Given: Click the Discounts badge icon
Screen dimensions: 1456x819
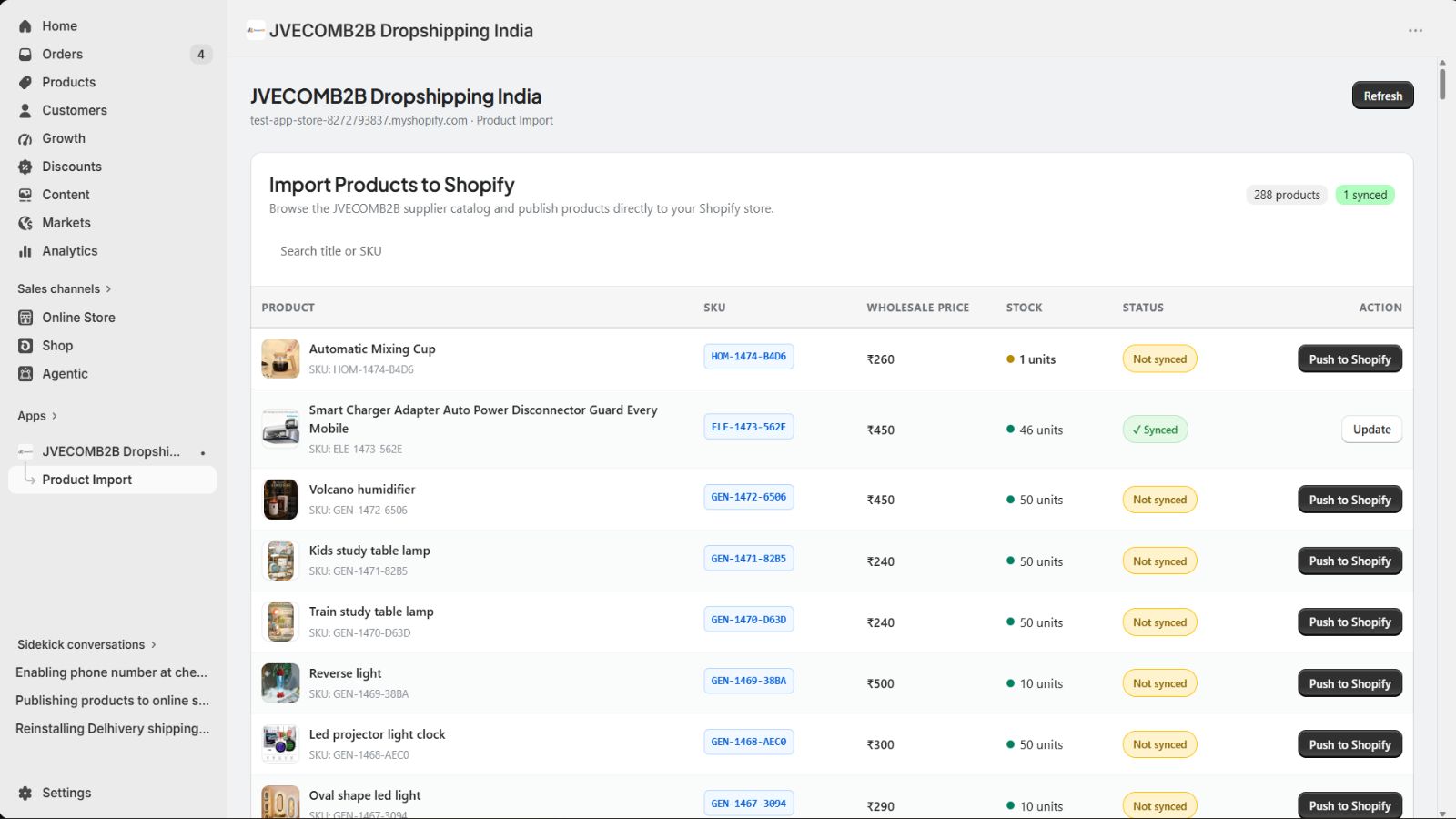Looking at the screenshot, I should click(25, 167).
